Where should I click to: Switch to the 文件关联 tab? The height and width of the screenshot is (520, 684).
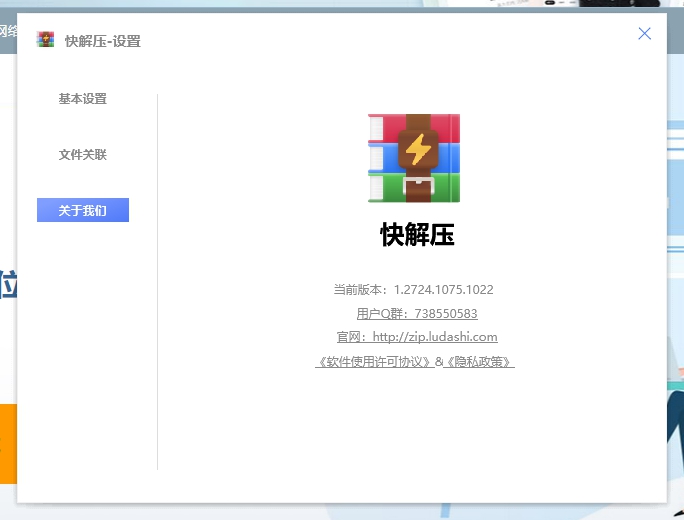click(83, 155)
